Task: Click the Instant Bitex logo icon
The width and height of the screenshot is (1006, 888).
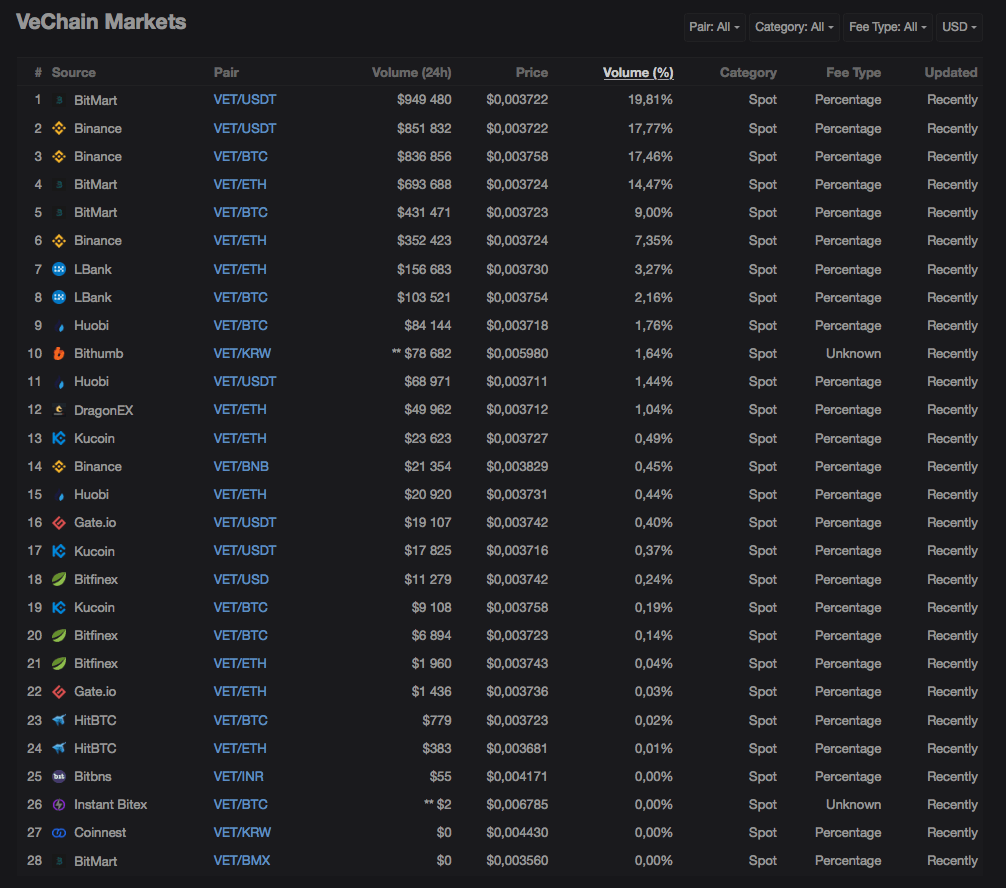Action: (59, 805)
